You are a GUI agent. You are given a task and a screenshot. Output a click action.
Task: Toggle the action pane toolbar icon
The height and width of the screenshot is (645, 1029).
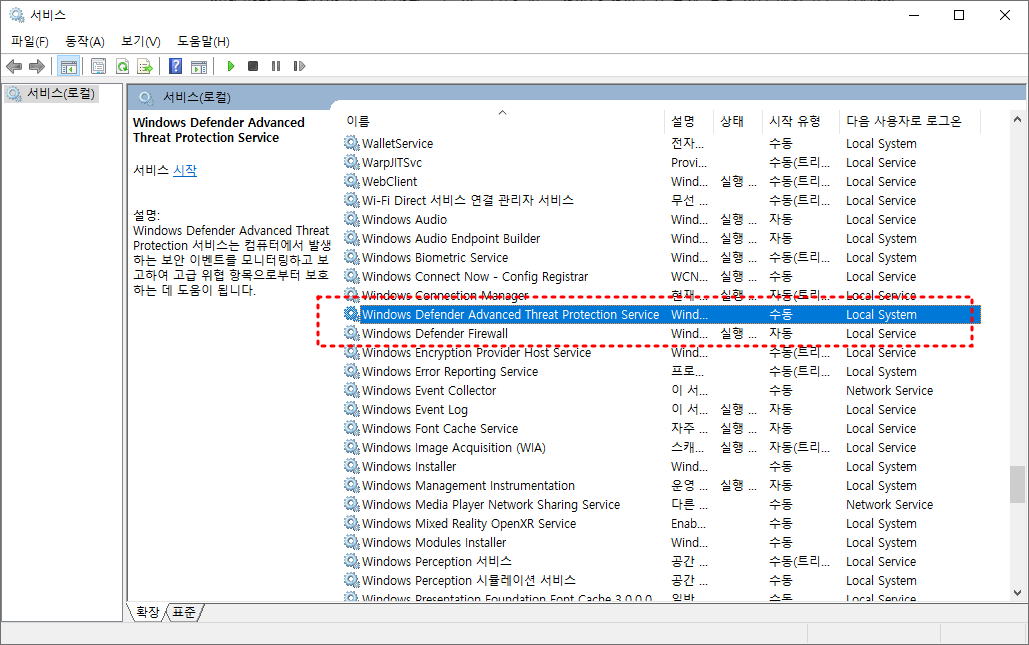click(x=199, y=66)
